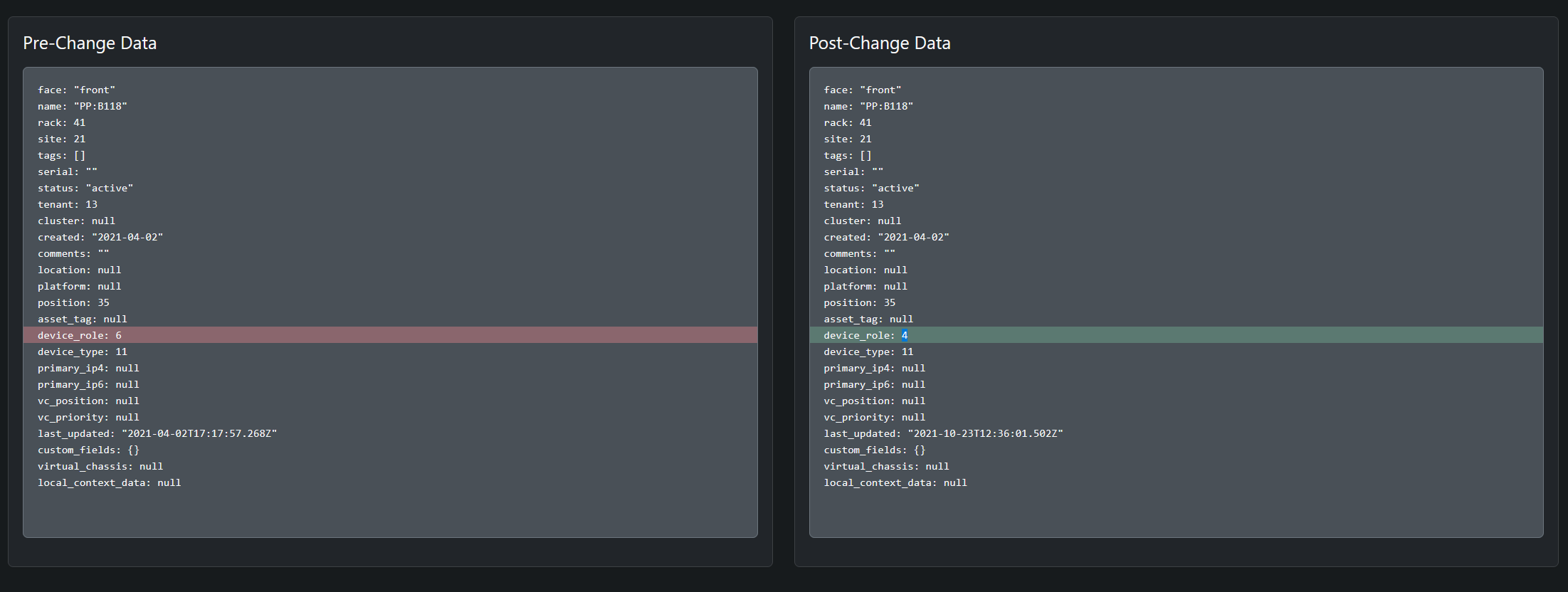Click the tenant: 13 line in Post-Change

click(853, 204)
